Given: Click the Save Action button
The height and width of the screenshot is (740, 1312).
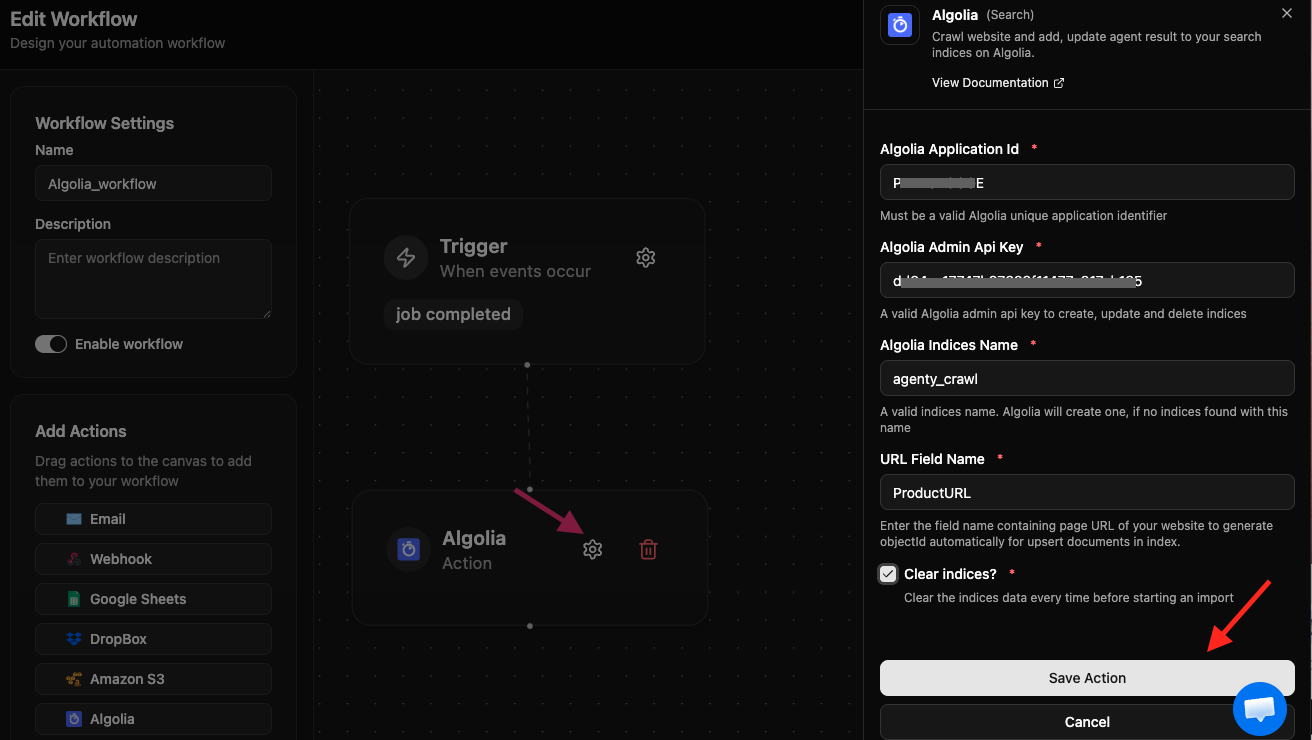Looking at the screenshot, I should [x=1087, y=678].
